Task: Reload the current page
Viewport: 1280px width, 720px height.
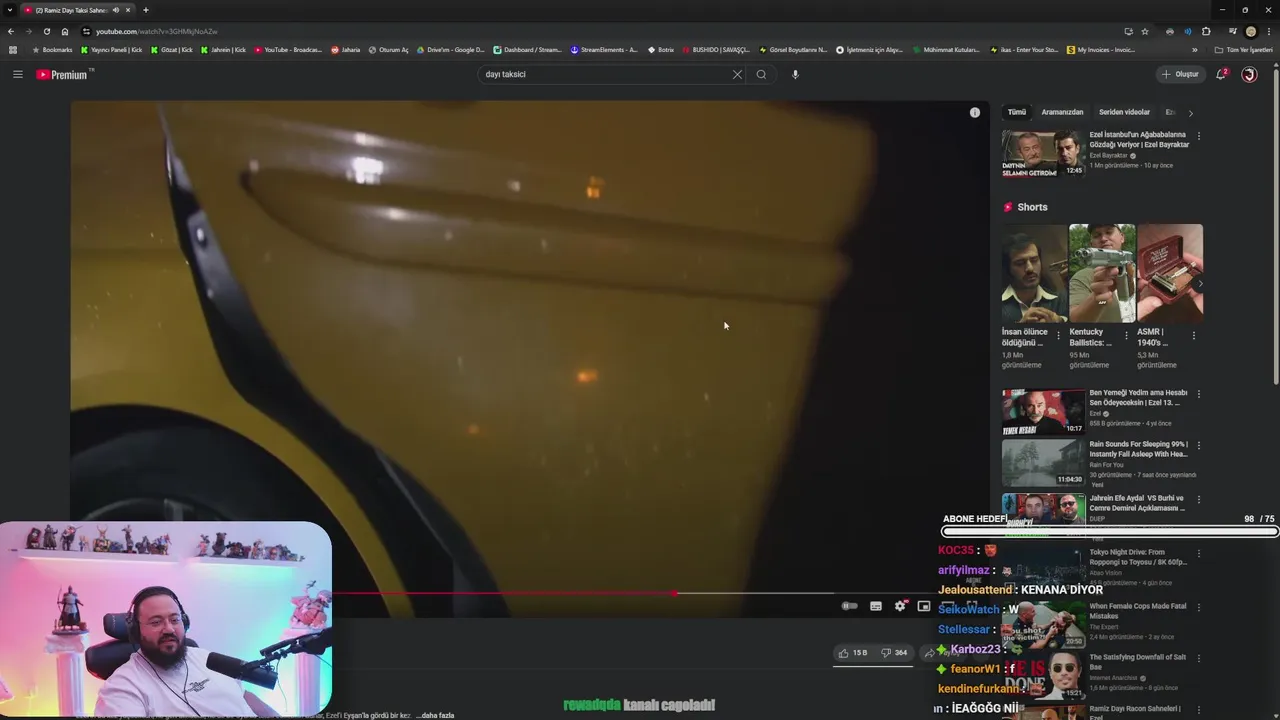Action: tap(46, 31)
